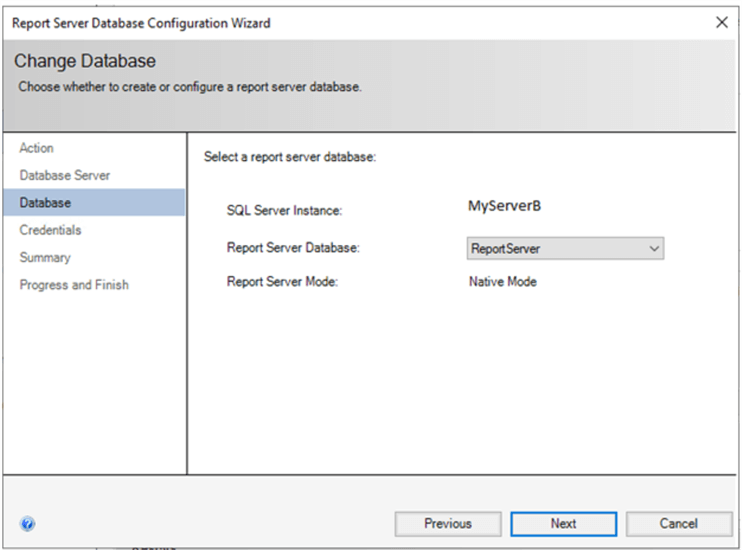Select the highlighted Database step
This screenshot has height=550, width=742.
[45, 202]
